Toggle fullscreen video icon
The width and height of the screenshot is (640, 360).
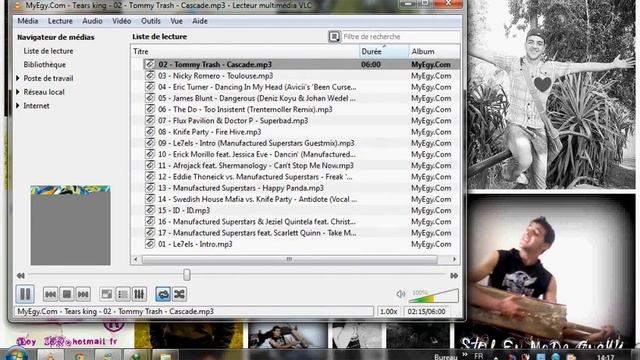coord(107,294)
